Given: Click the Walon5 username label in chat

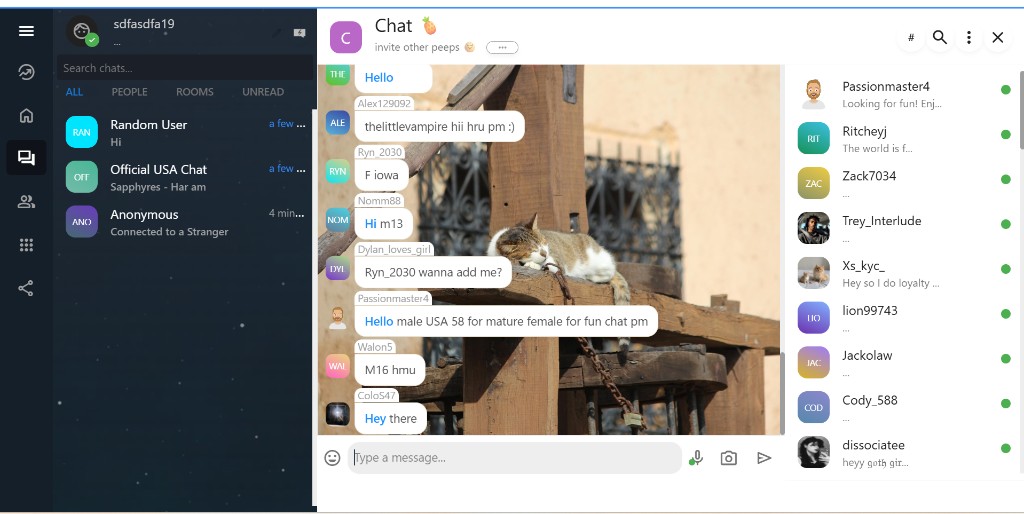Looking at the screenshot, I should click(x=375, y=347).
